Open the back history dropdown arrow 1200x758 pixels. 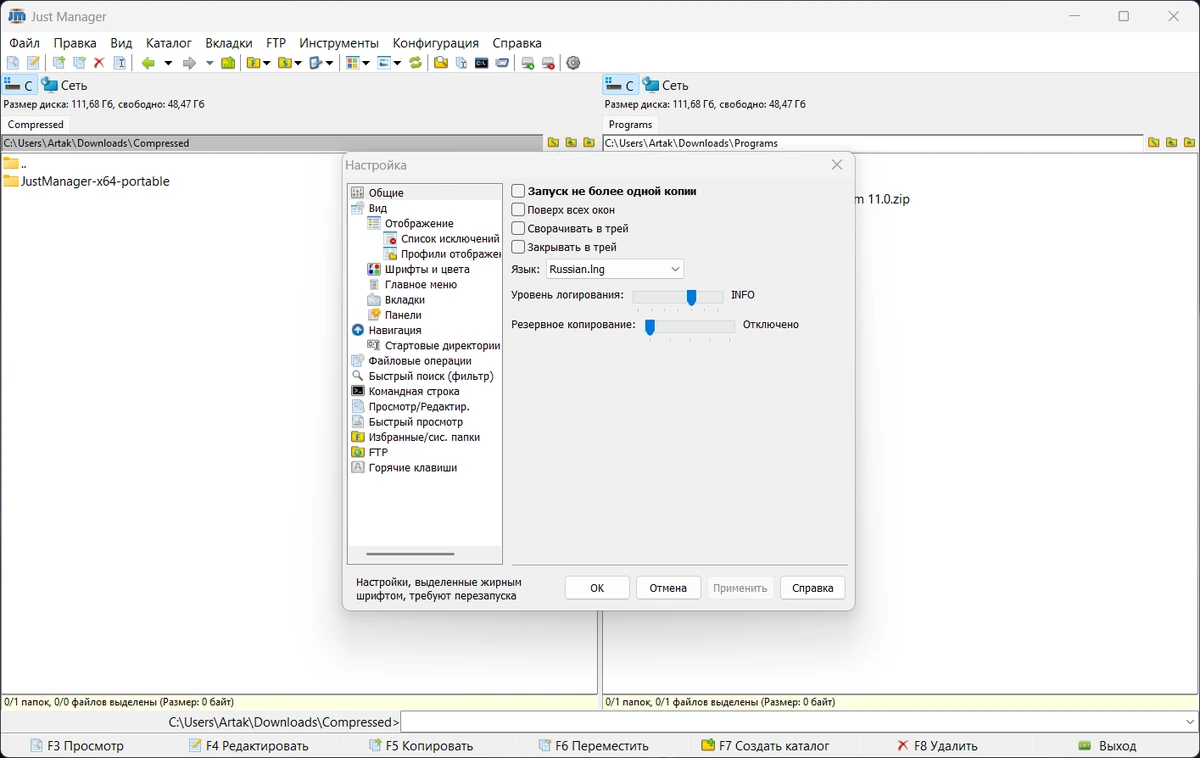[x=168, y=63]
